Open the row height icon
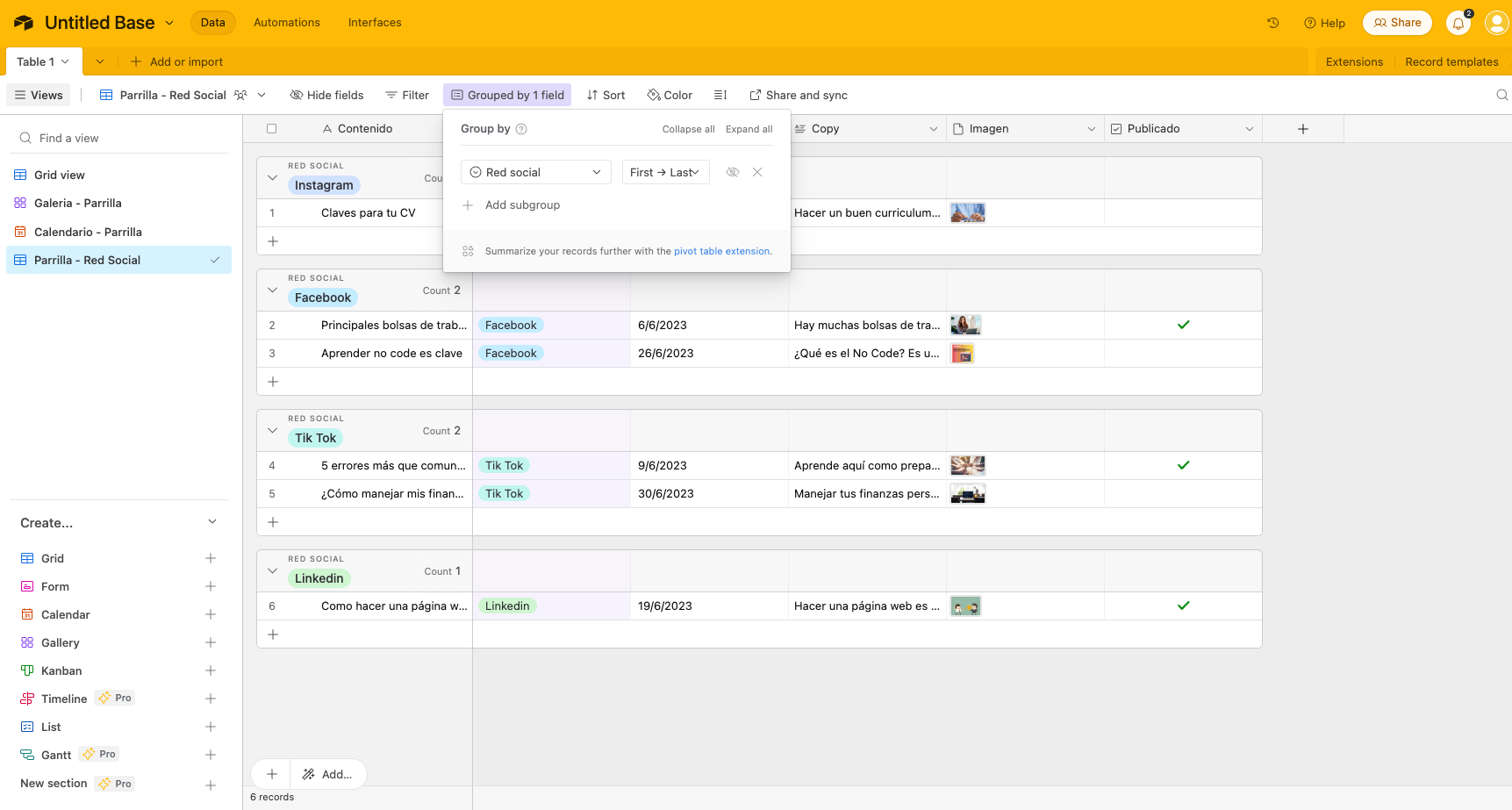The image size is (1512, 810). (x=720, y=95)
